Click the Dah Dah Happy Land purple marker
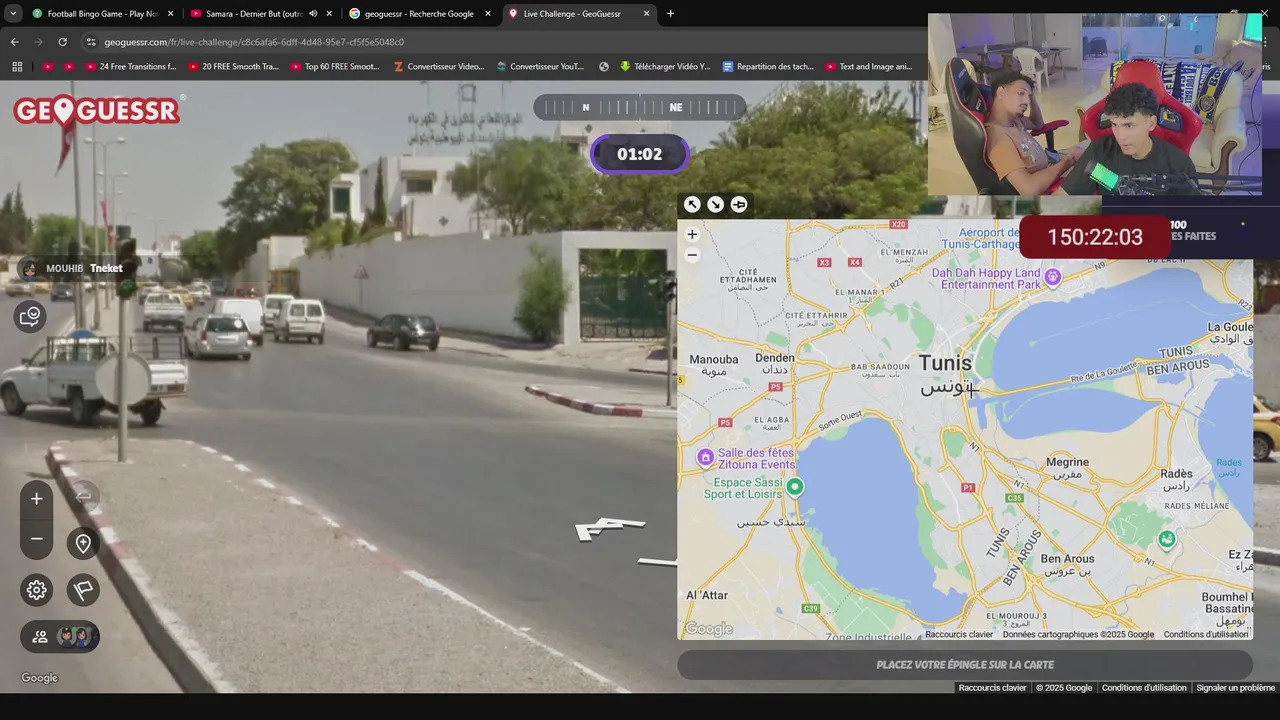 (x=1052, y=276)
